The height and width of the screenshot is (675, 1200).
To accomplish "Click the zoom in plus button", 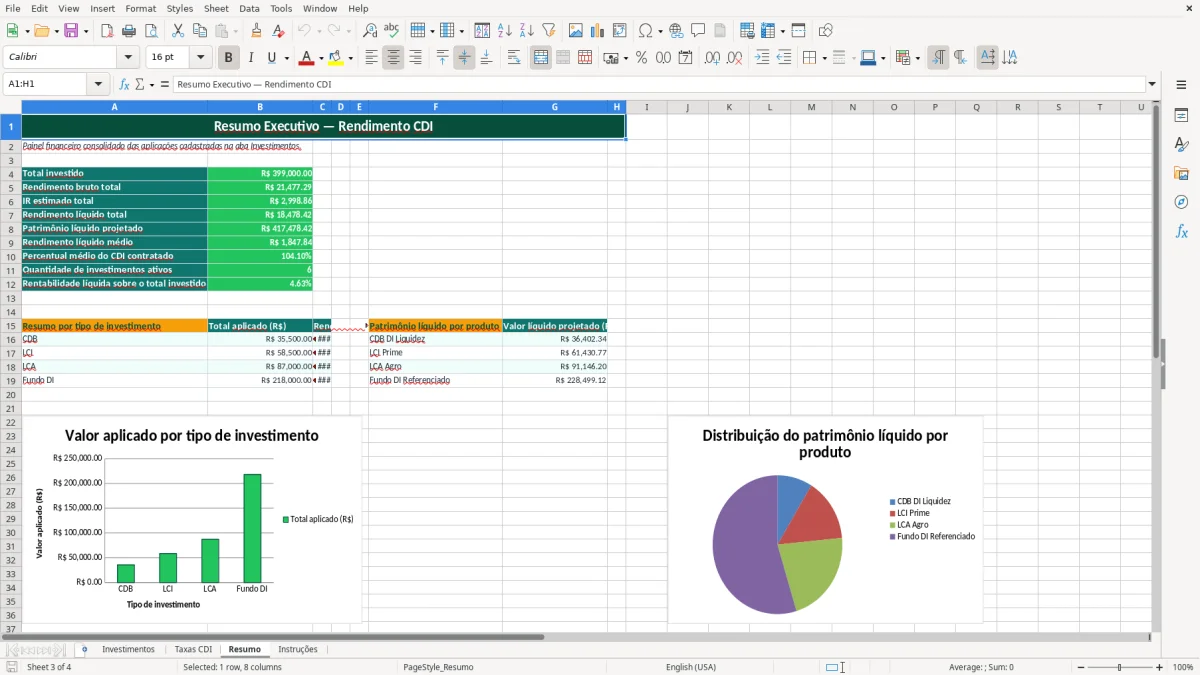I will pos(1160,667).
